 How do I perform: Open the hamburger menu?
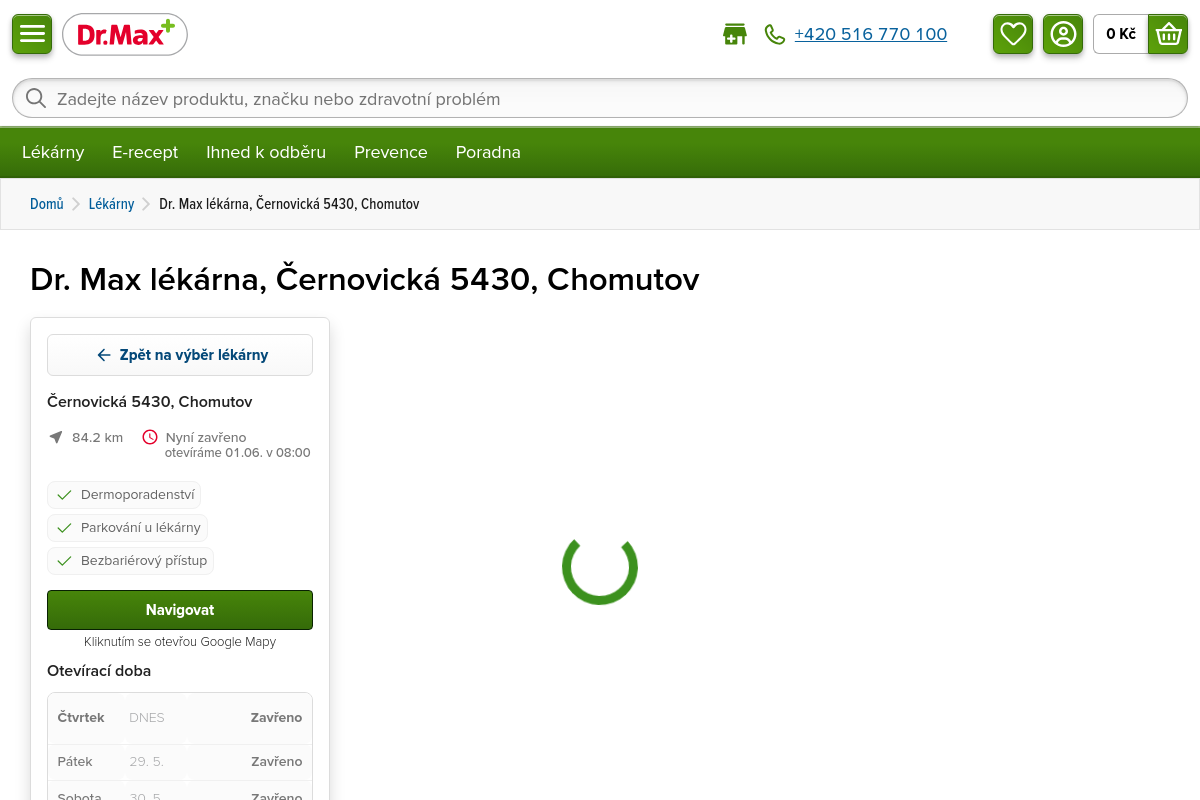pyautogui.click(x=32, y=34)
